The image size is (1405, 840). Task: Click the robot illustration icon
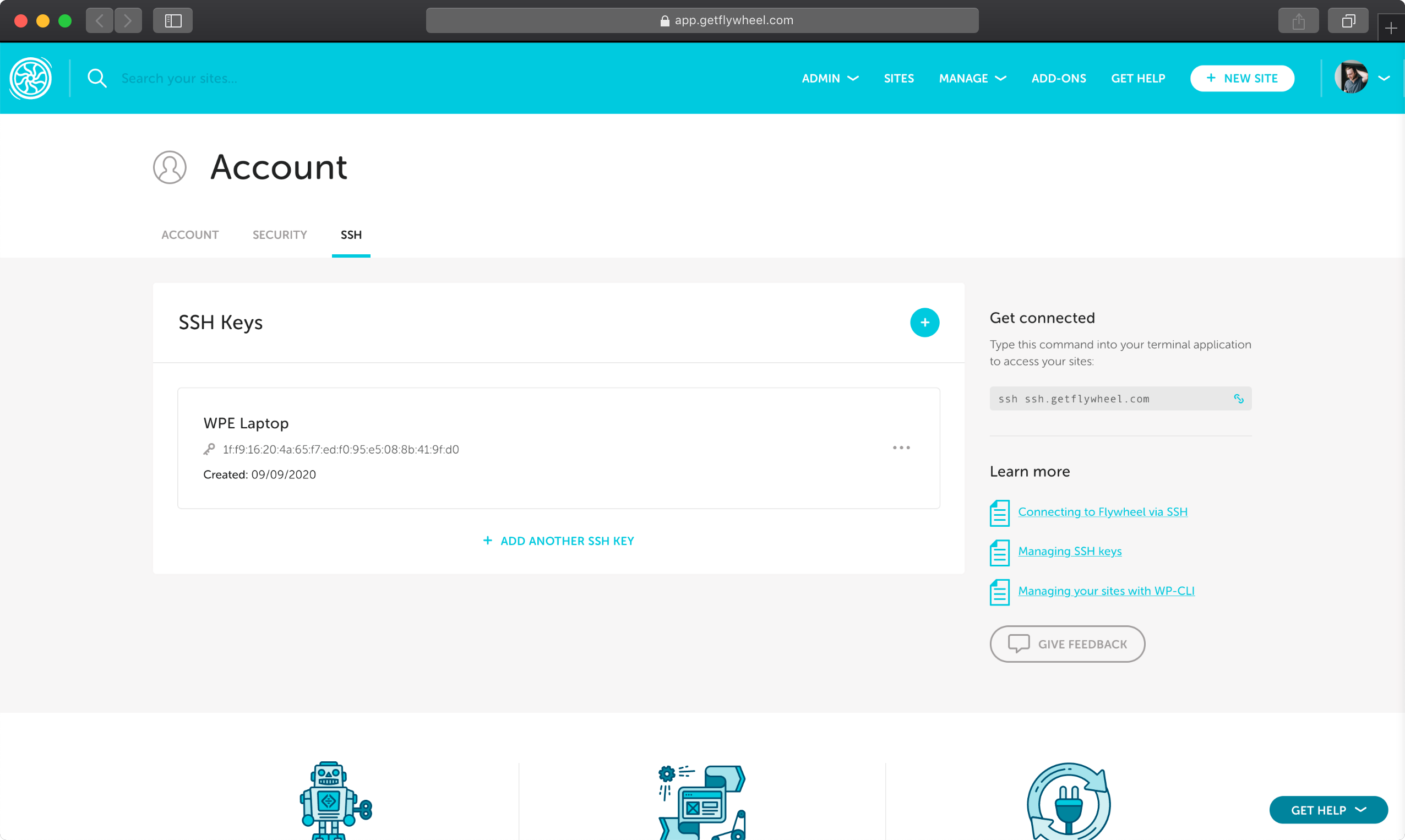click(x=336, y=800)
